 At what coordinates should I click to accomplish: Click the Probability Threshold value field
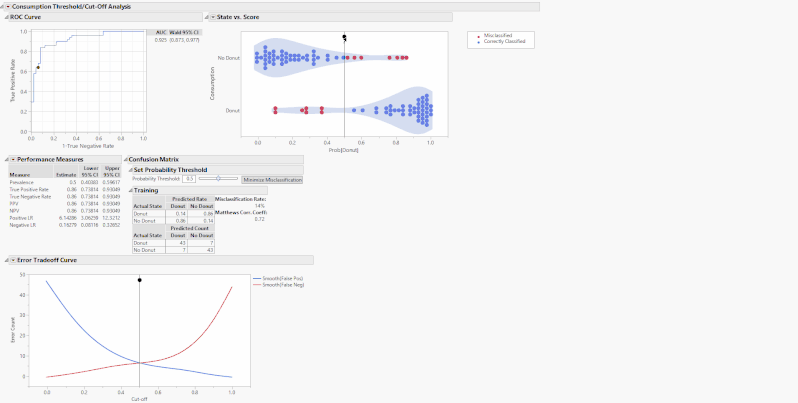[189, 179]
